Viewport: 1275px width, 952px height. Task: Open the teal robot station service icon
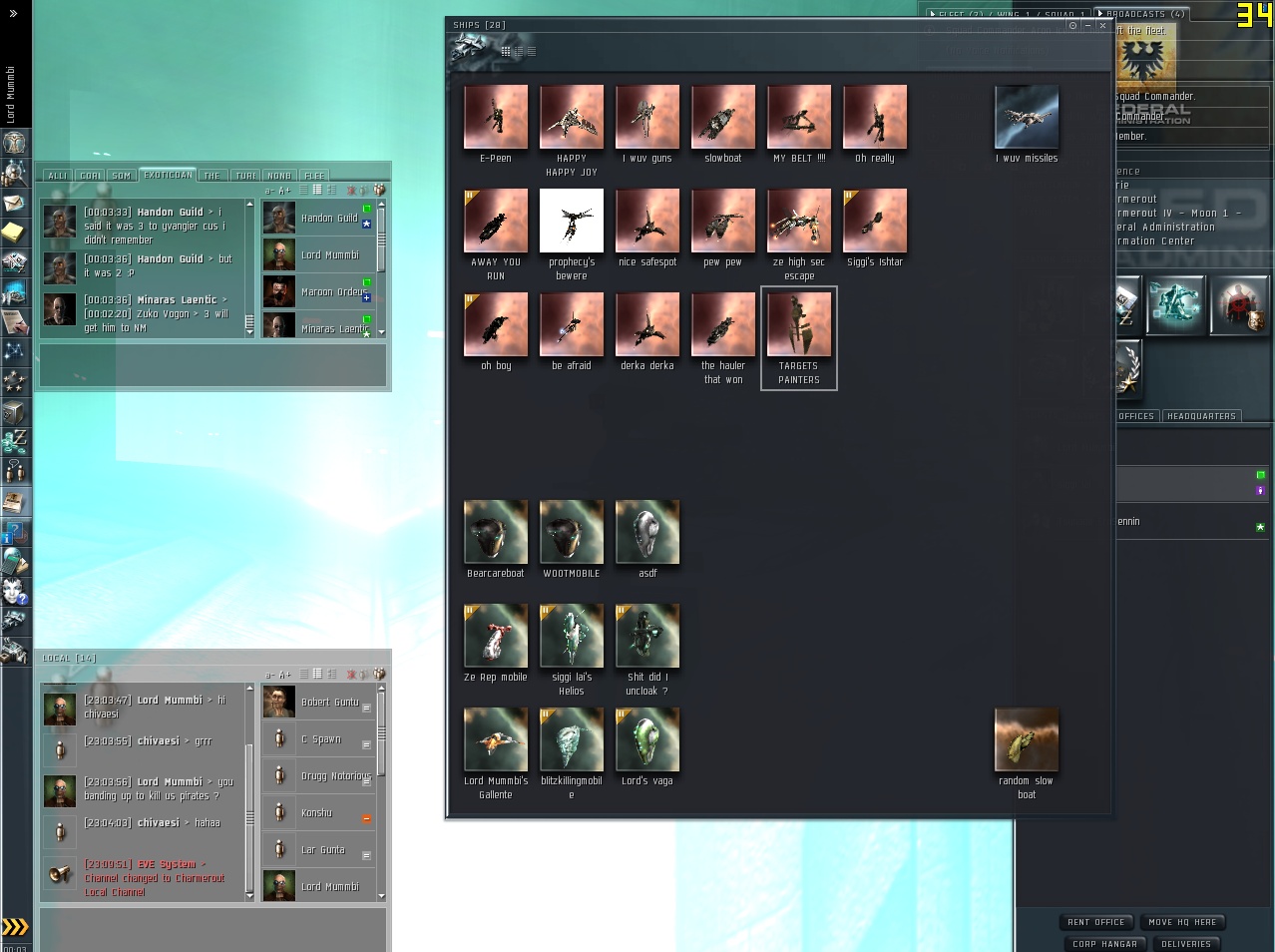point(1175,305)
